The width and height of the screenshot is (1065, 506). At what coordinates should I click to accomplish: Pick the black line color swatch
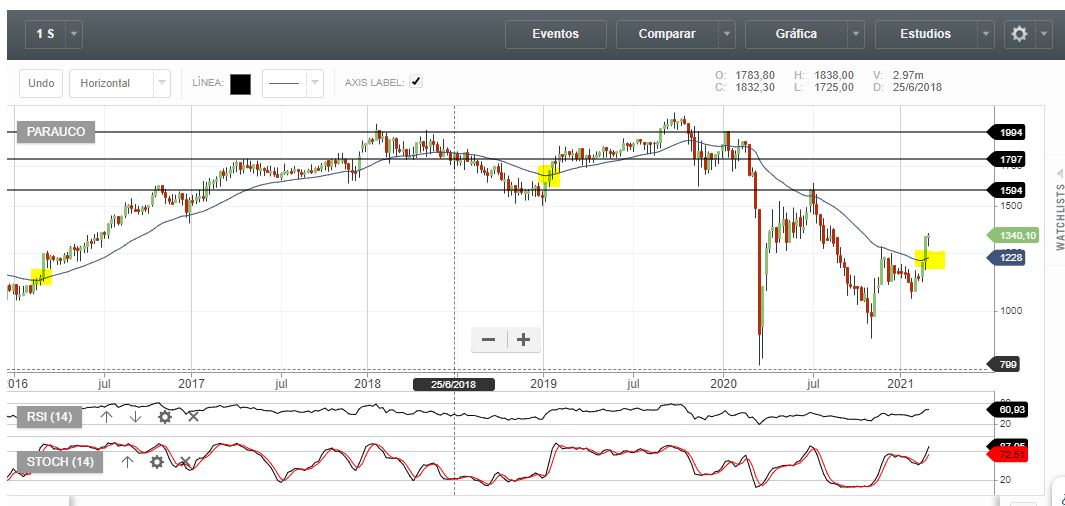[x=240, y=84]
